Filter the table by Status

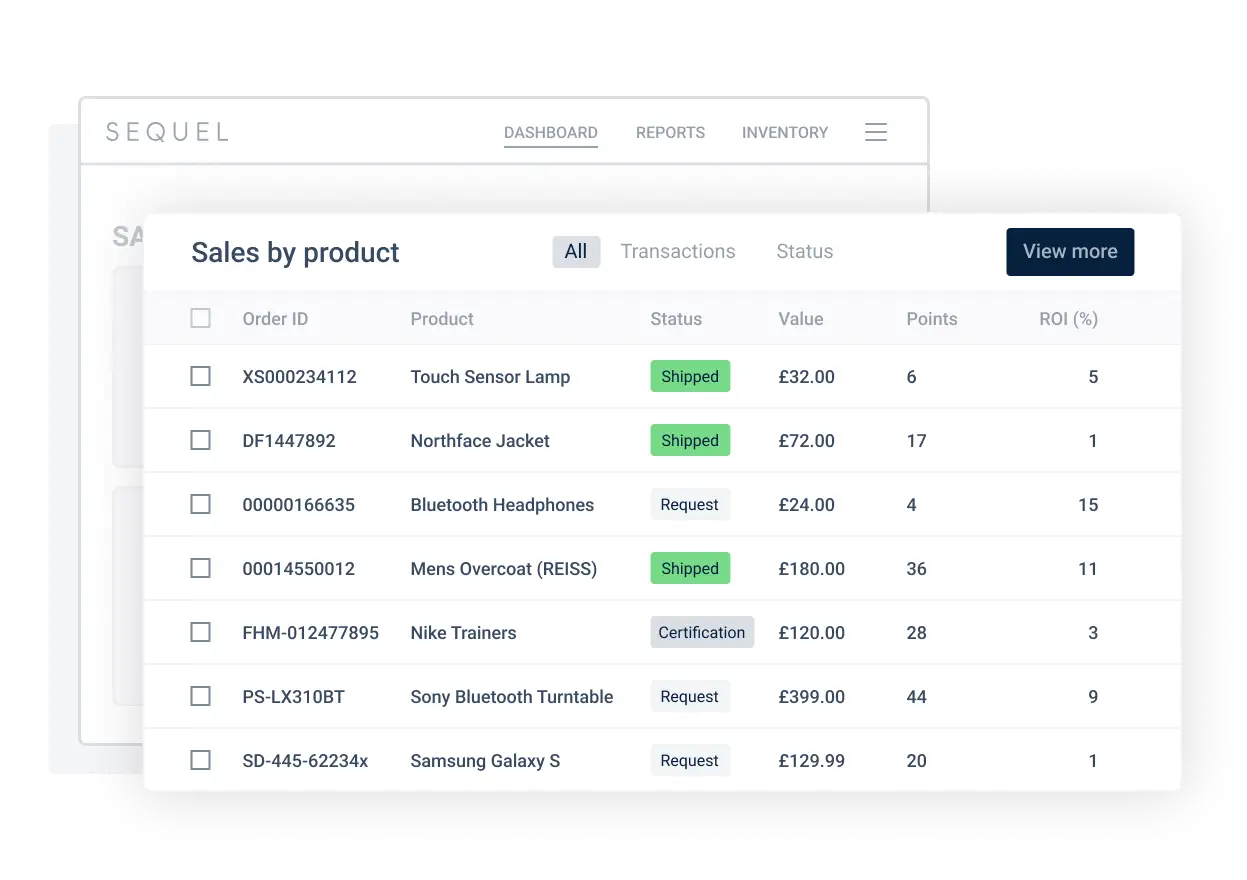click(x=804, y=251)
